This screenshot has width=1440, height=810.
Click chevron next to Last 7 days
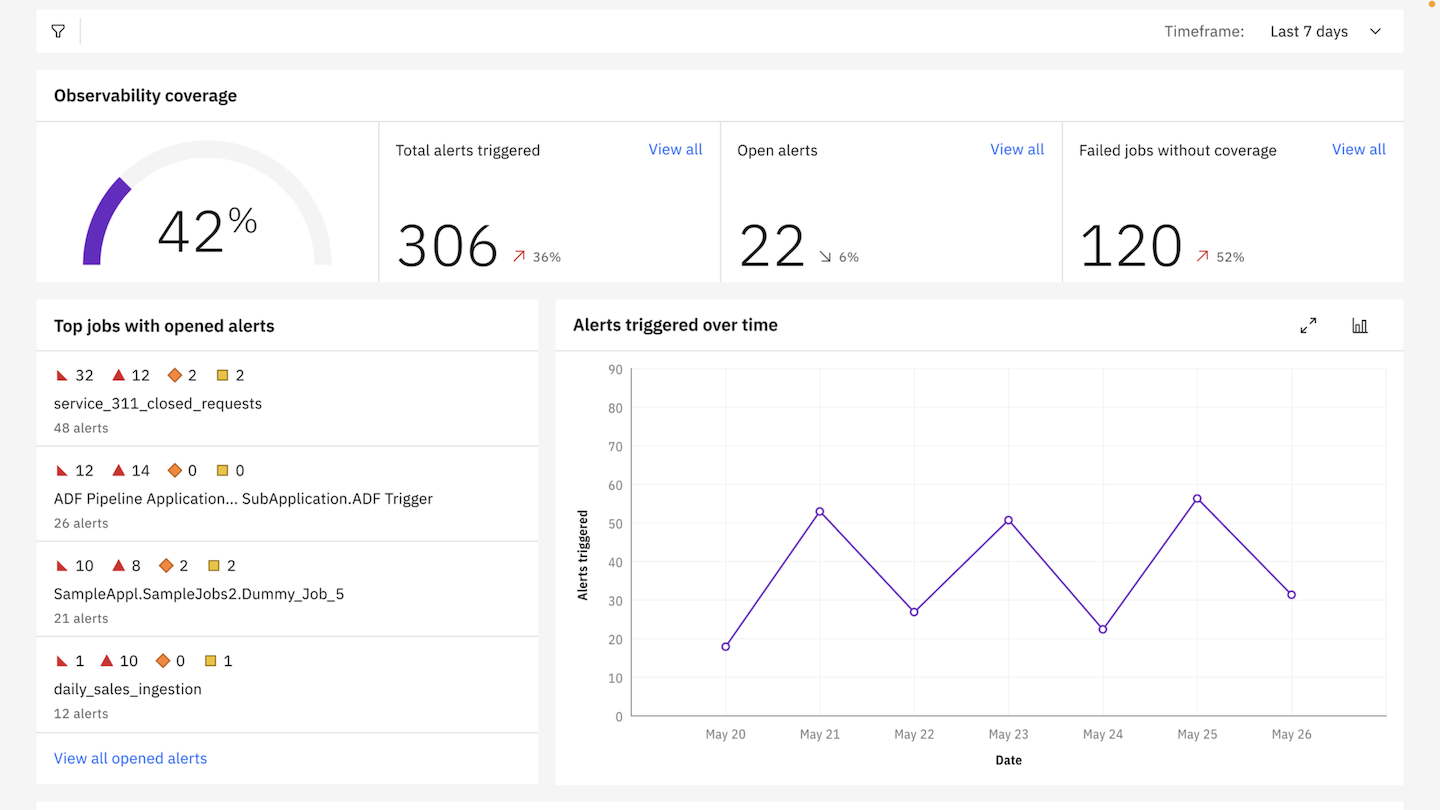click(1375, 32)
